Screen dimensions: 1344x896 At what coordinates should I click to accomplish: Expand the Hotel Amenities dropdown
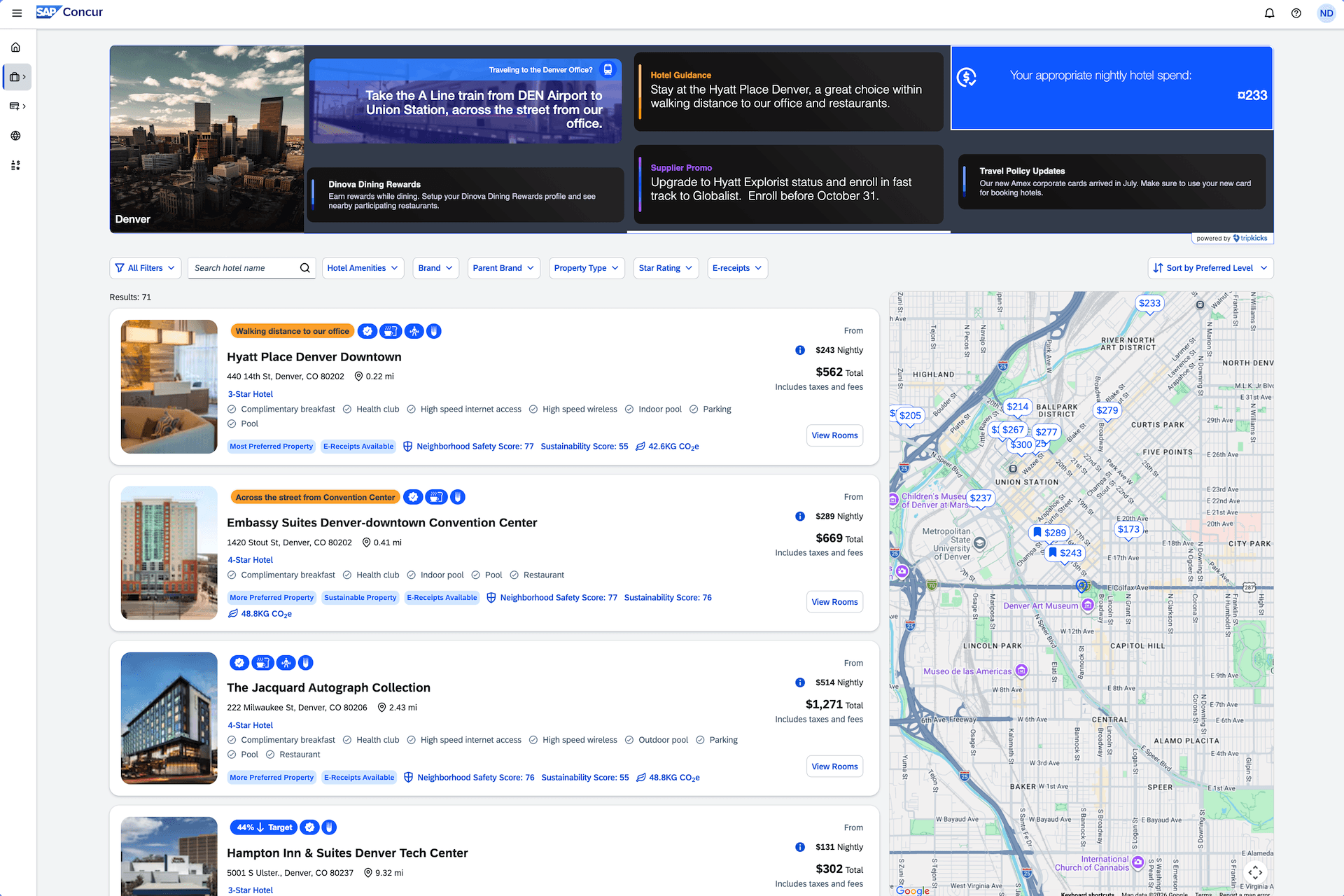pos(363,268)
